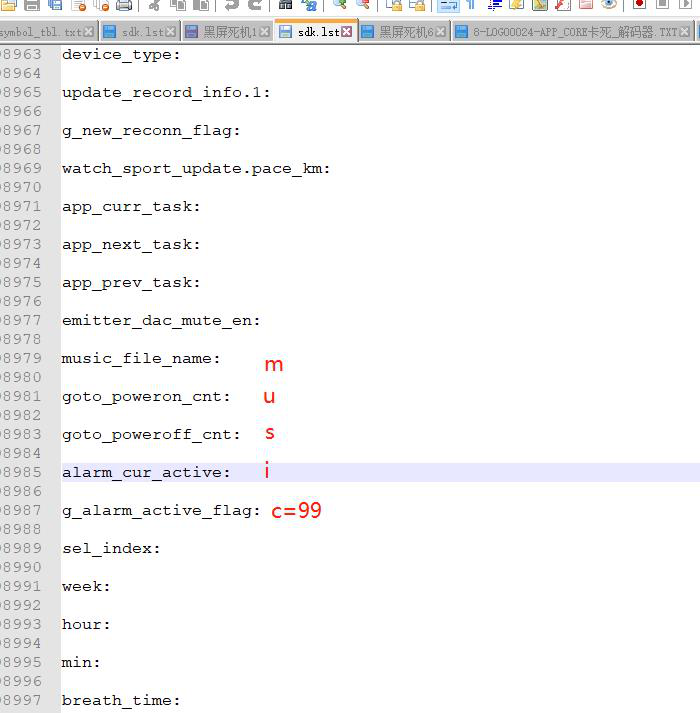Click the text breath_time:

[121, 701]
